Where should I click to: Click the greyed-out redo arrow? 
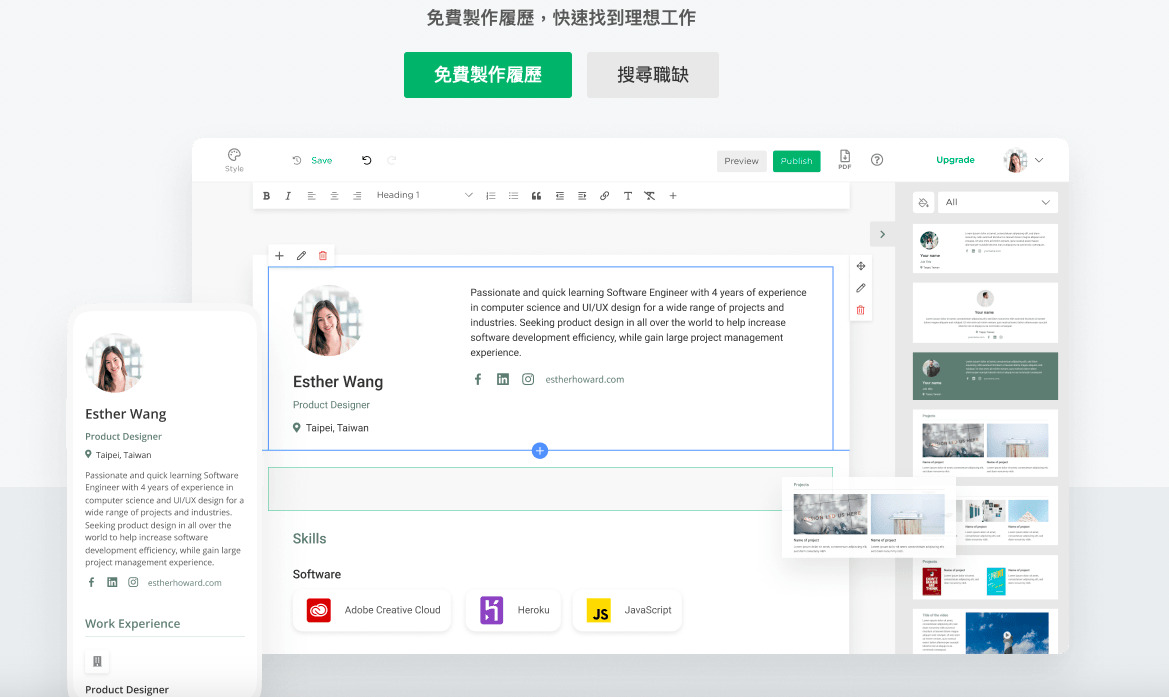pos(392,160)
